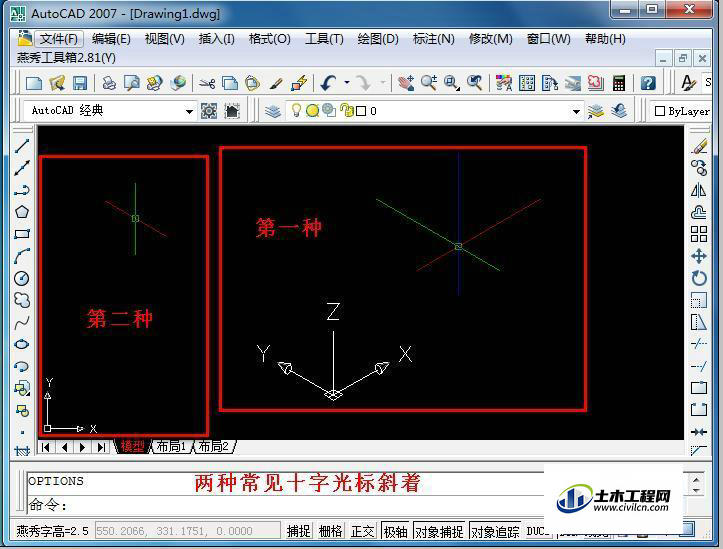Screen dimensions: 723x549
Task: Click the layer 0 color swatch
Action: [361, 111]
